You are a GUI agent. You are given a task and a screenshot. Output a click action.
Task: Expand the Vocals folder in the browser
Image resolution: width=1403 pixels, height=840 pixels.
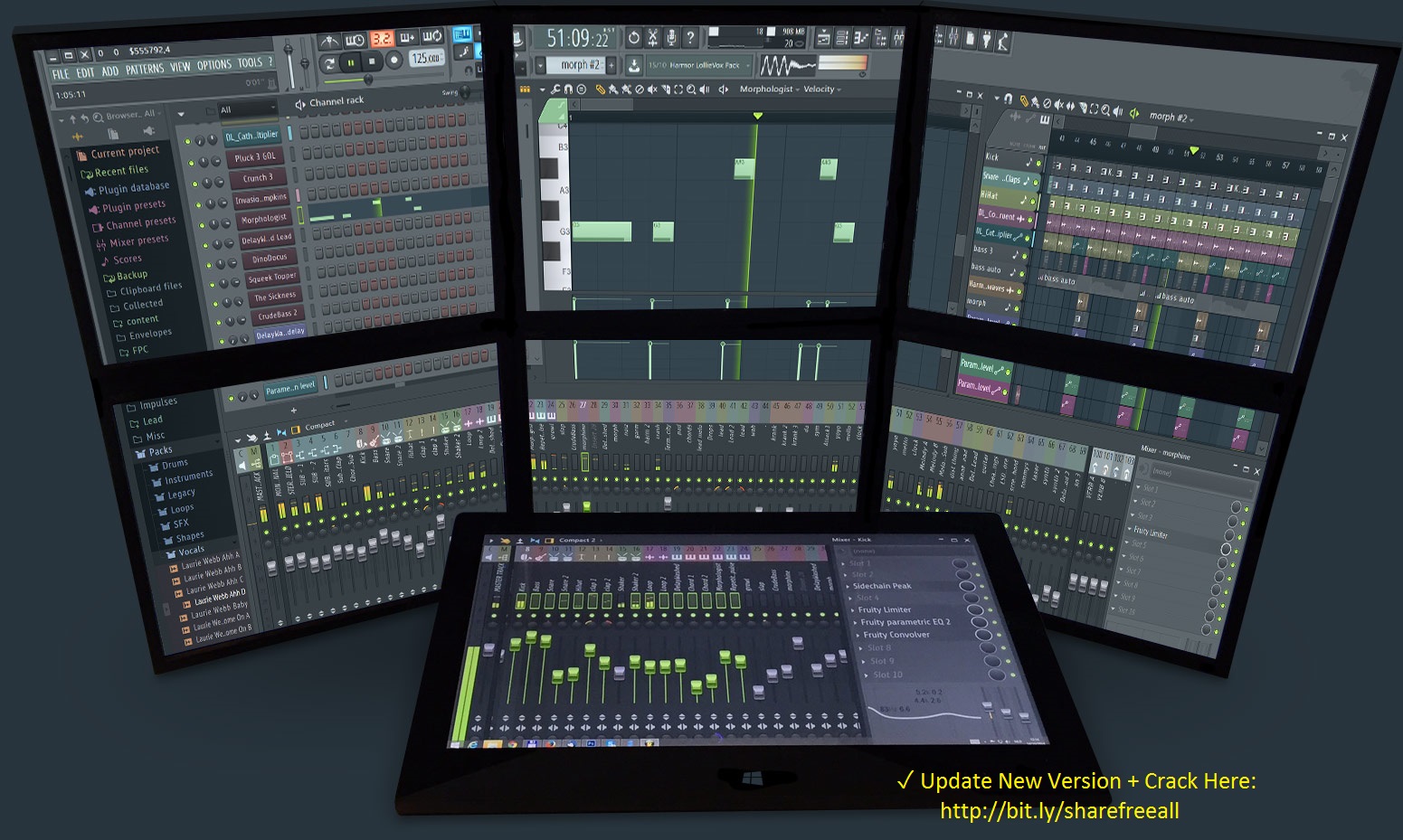185,551
